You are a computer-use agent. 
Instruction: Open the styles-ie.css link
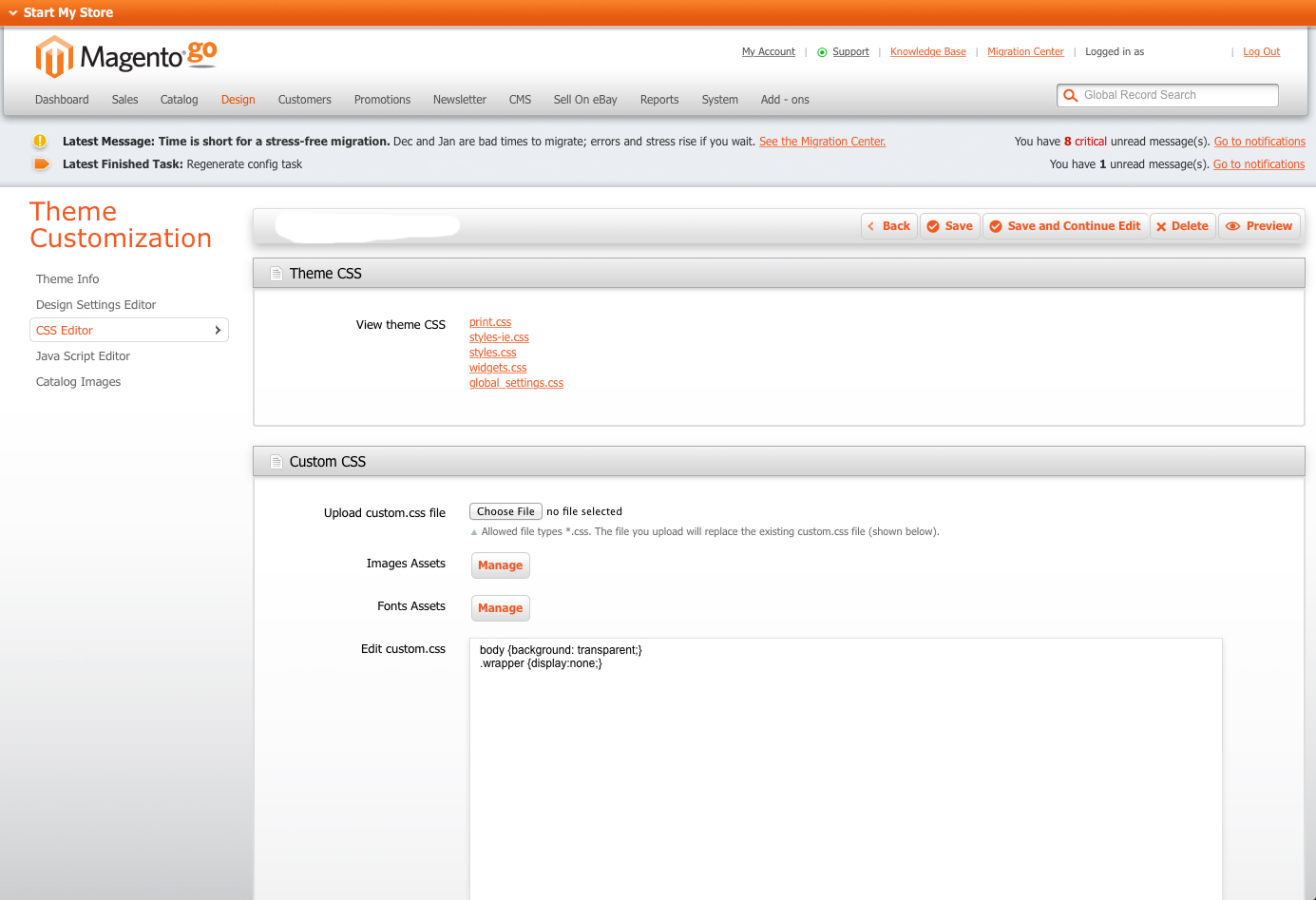click(x=499, y=337)
